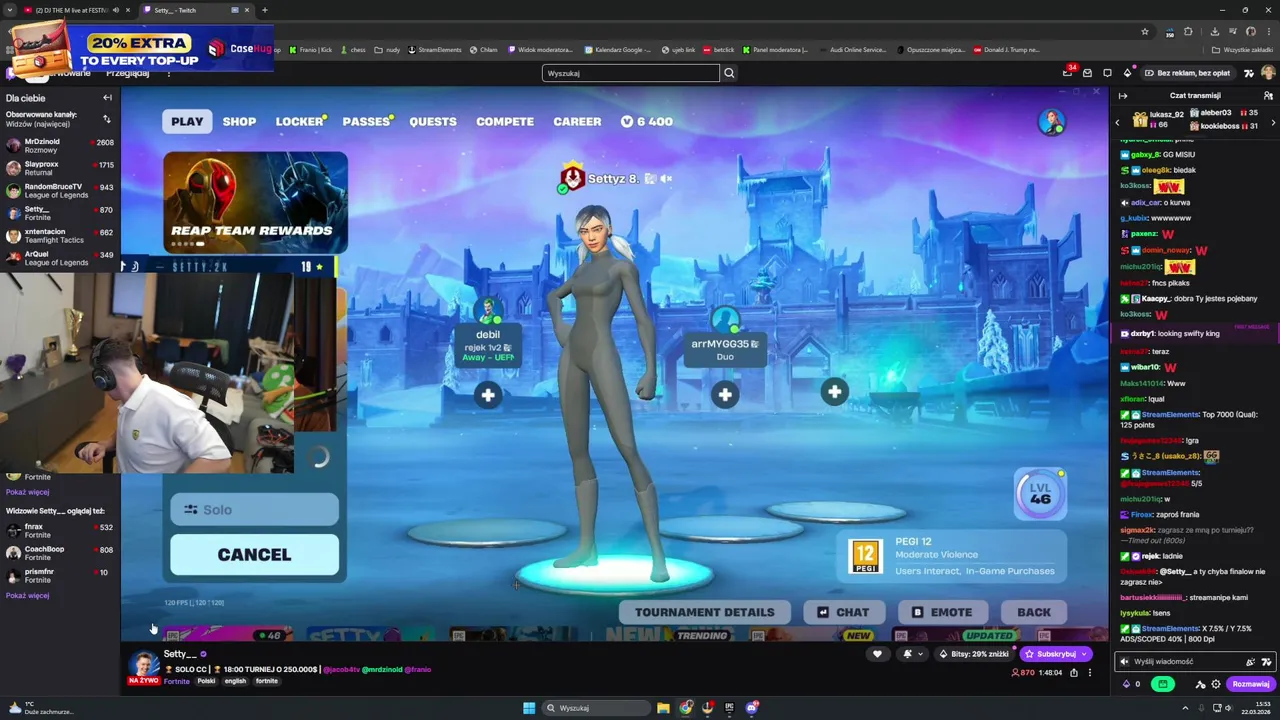
Task: Open Fortnite CHAT button
Action: (x=843, y=612)
